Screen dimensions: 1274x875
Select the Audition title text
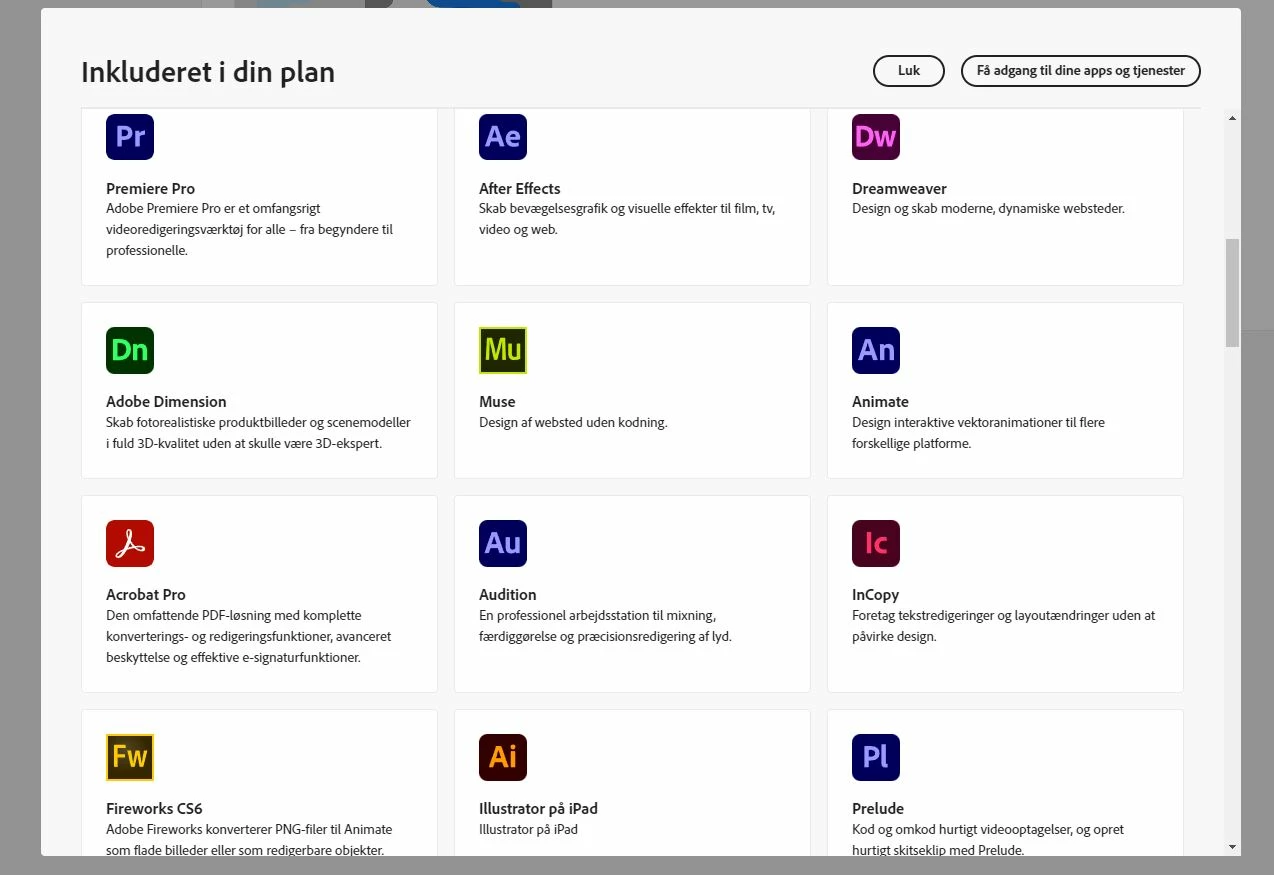click(508, 594)
